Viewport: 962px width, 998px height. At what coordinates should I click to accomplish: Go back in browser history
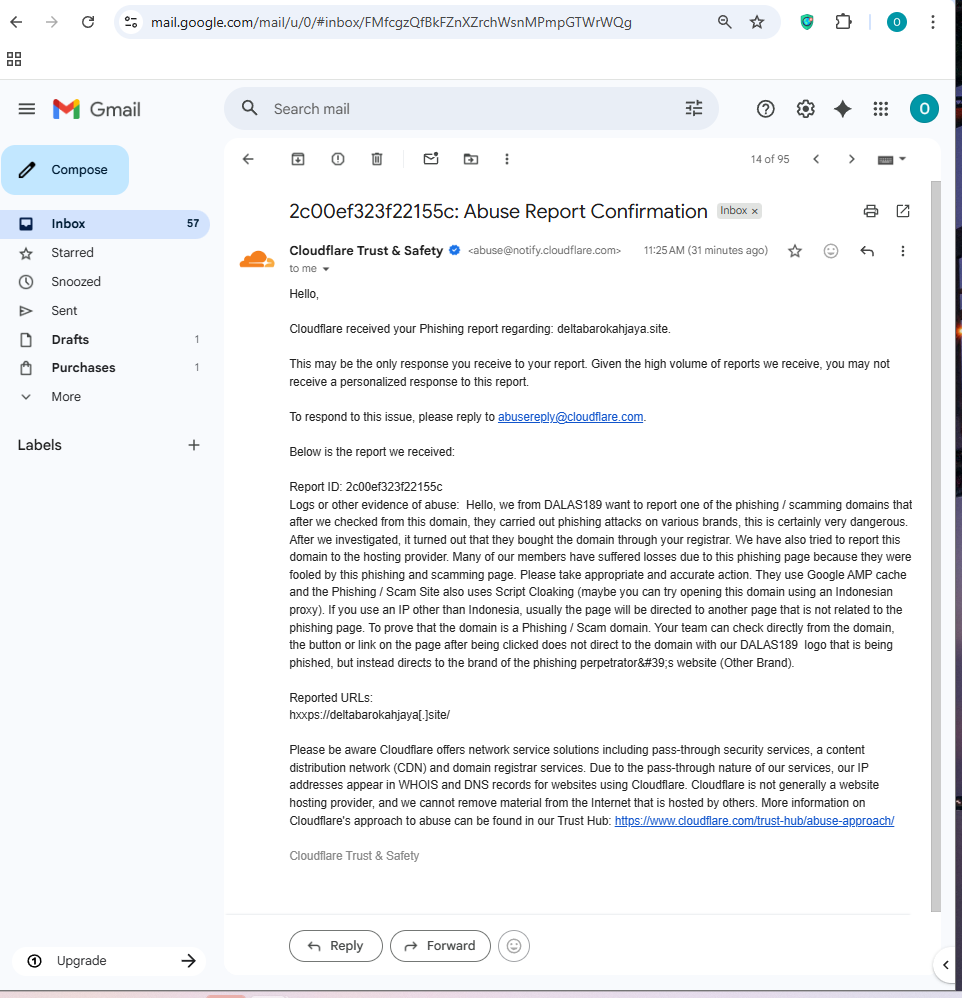coord(16,22)
